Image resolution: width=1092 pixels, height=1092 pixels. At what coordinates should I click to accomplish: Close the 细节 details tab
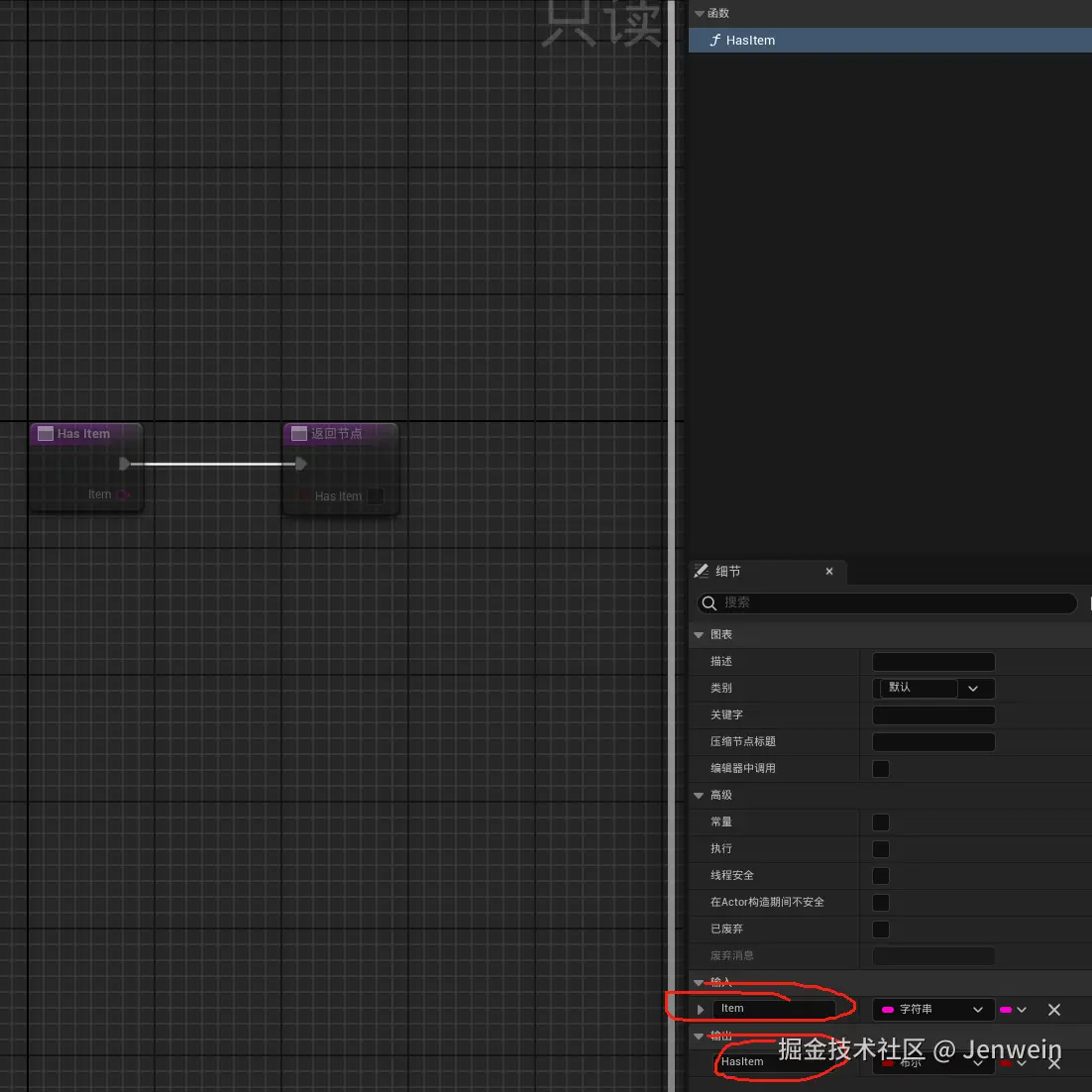point(828,571)
